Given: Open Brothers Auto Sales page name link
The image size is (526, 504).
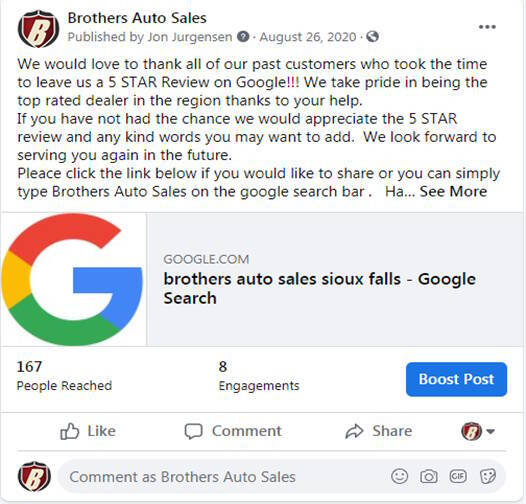Looking at the screenshot, I should tap(137, 18).
